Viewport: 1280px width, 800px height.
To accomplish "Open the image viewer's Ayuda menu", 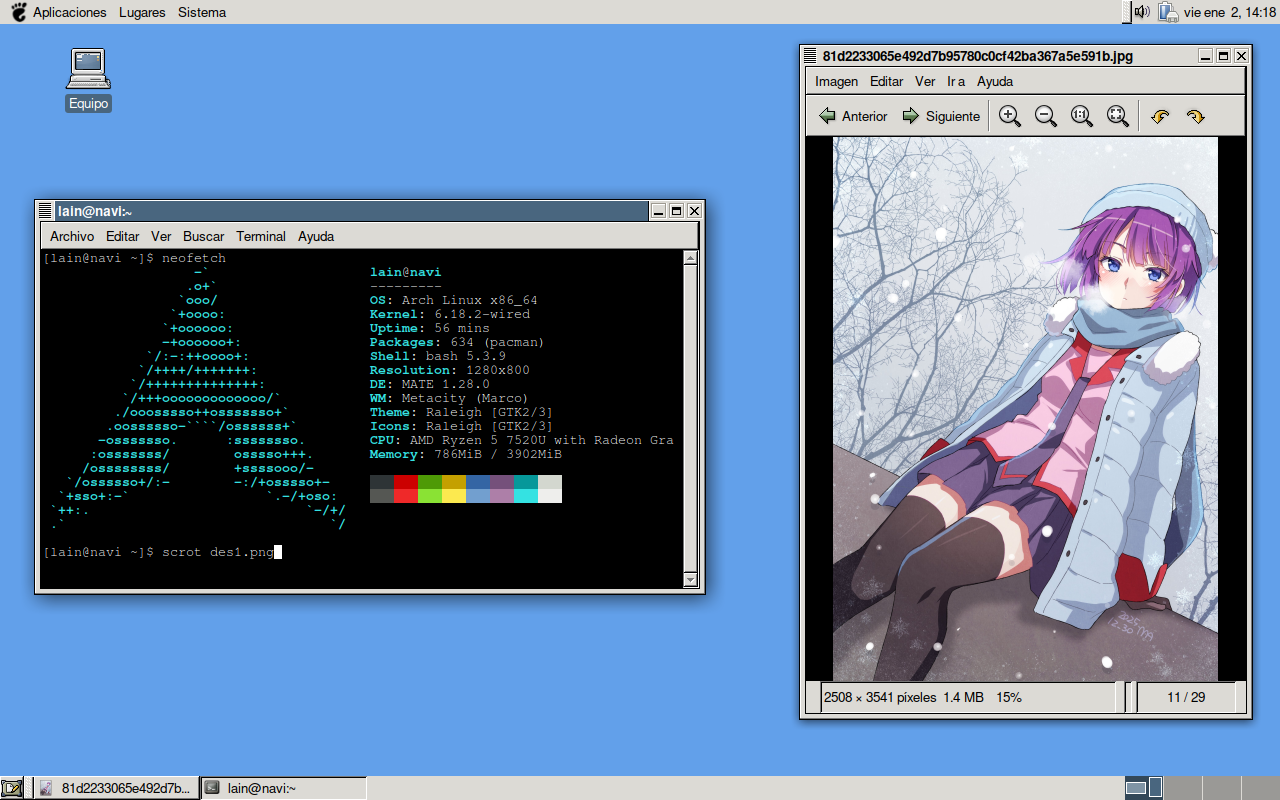I will click(995, 81).
